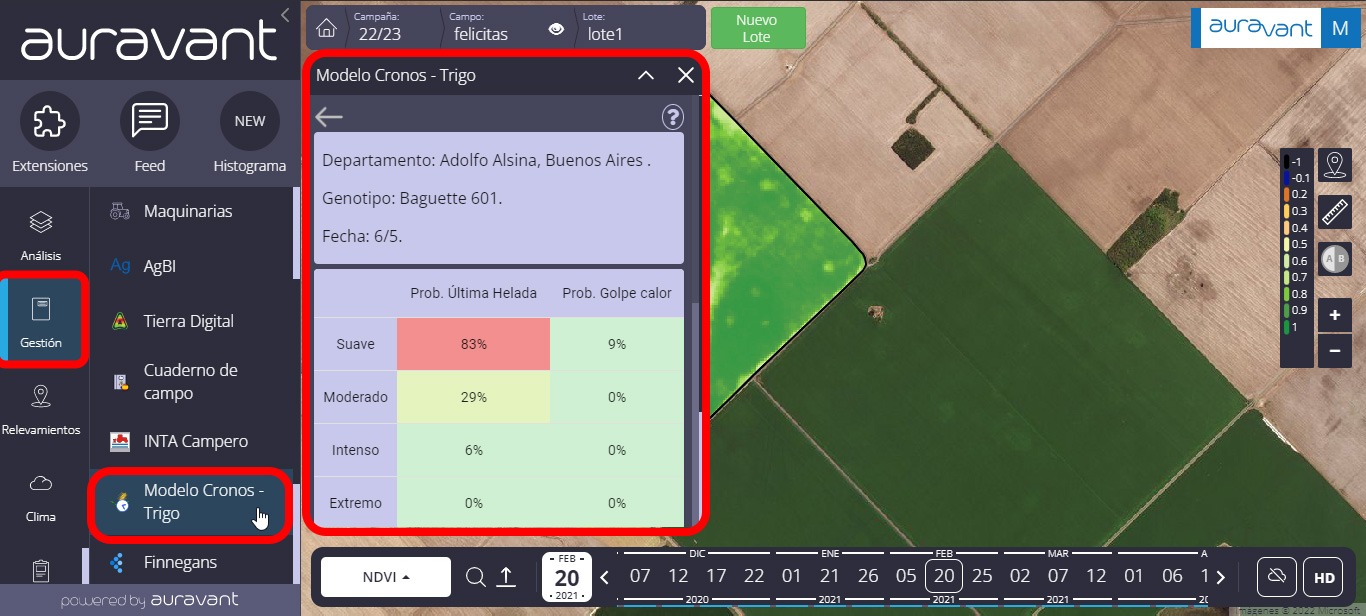Toggle the A/B compare tool

pos(1335,258)
